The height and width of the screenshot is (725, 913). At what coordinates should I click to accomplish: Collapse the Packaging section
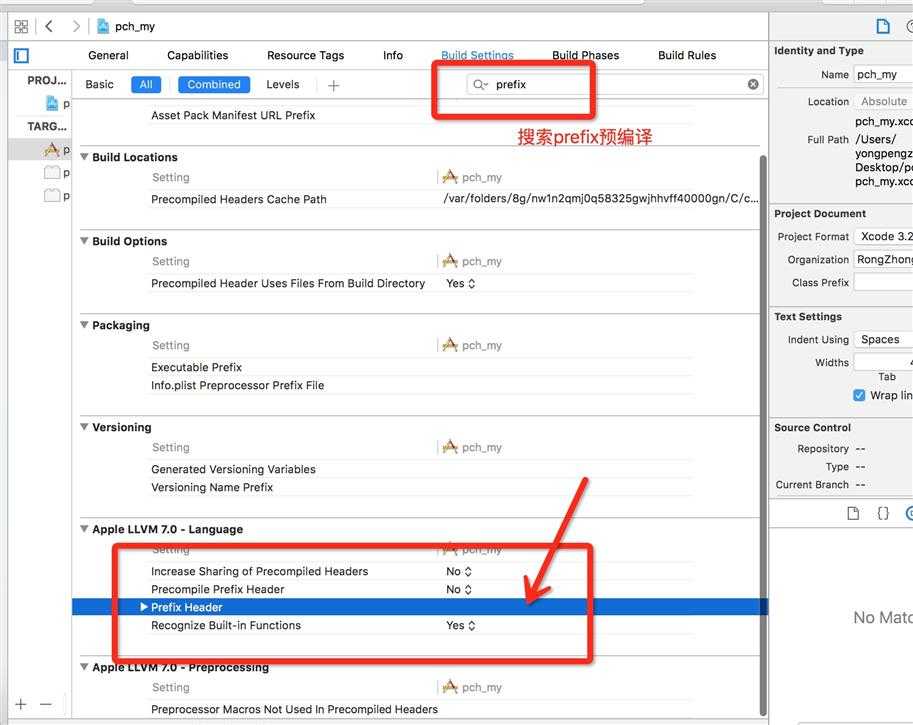(84, 324)
